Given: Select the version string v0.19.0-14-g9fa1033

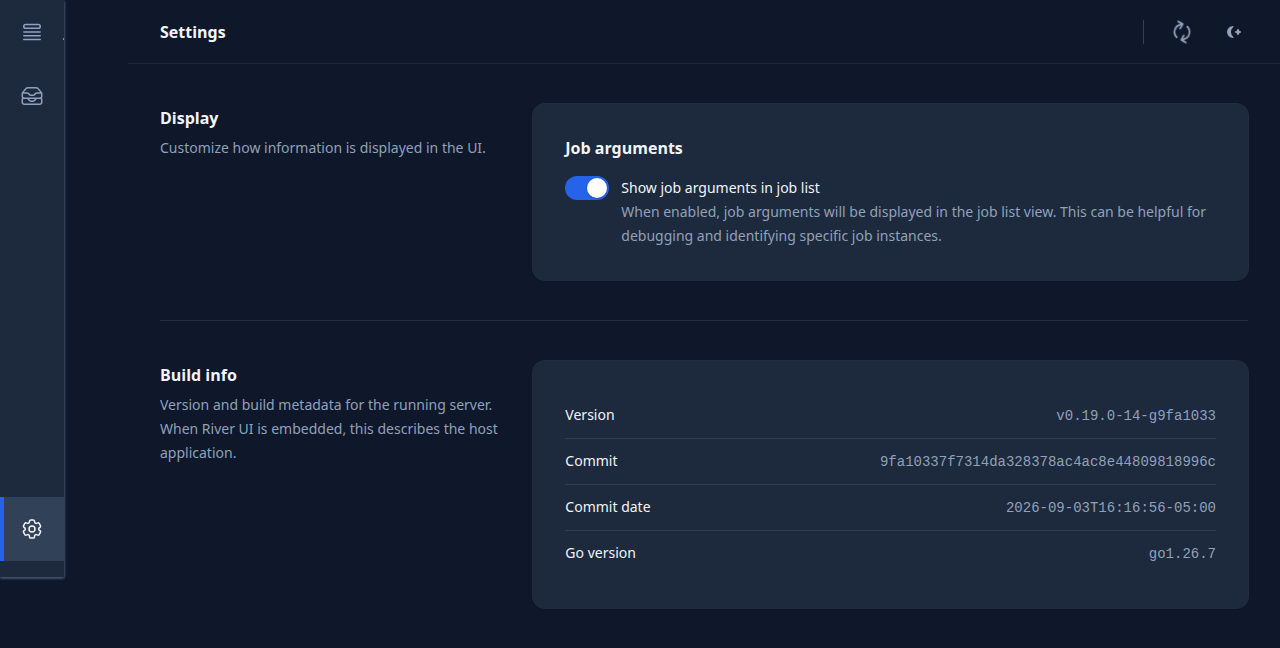Looking at the screenshot, I should [x=1136, y=415].
